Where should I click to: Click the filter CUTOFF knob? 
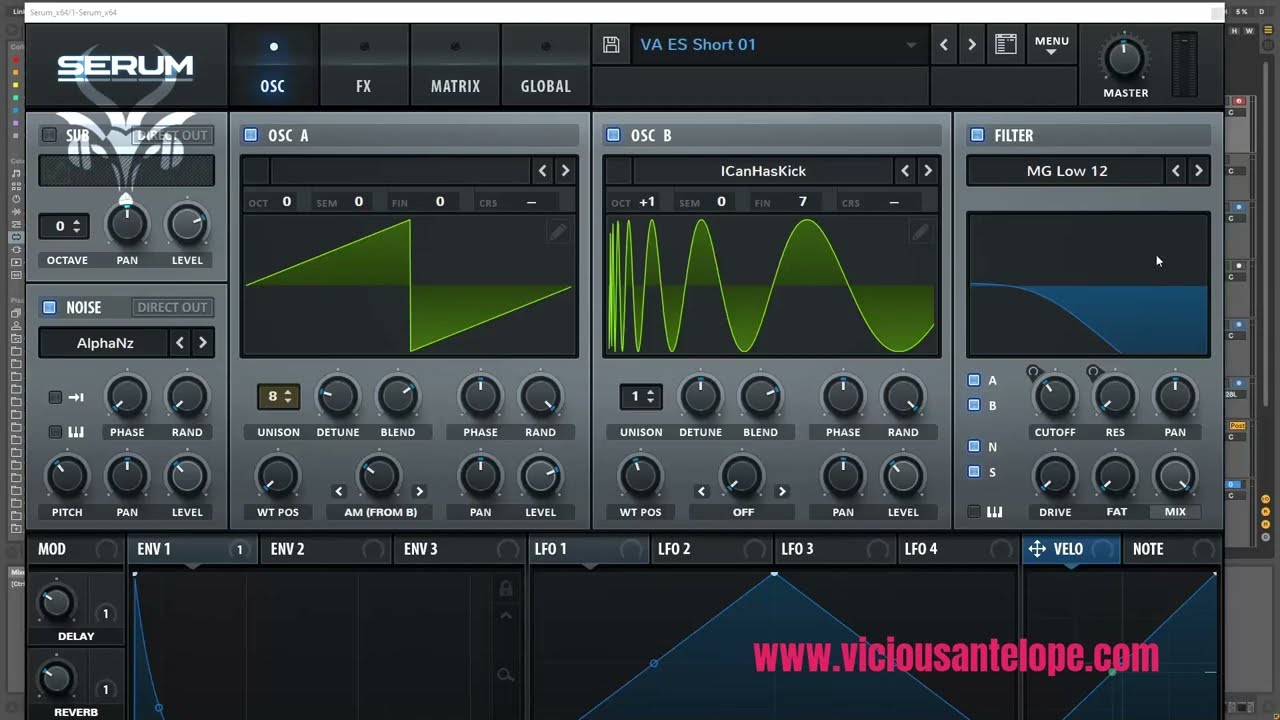point(1054,397)
